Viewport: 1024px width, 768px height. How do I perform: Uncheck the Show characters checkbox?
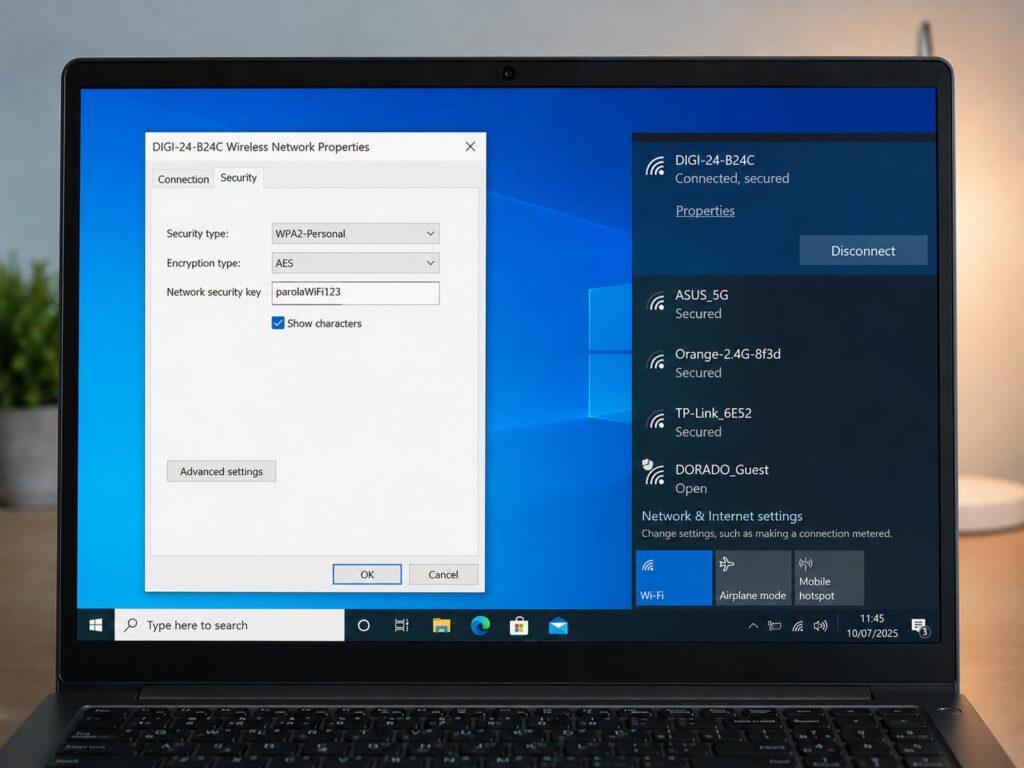[278, 323]
